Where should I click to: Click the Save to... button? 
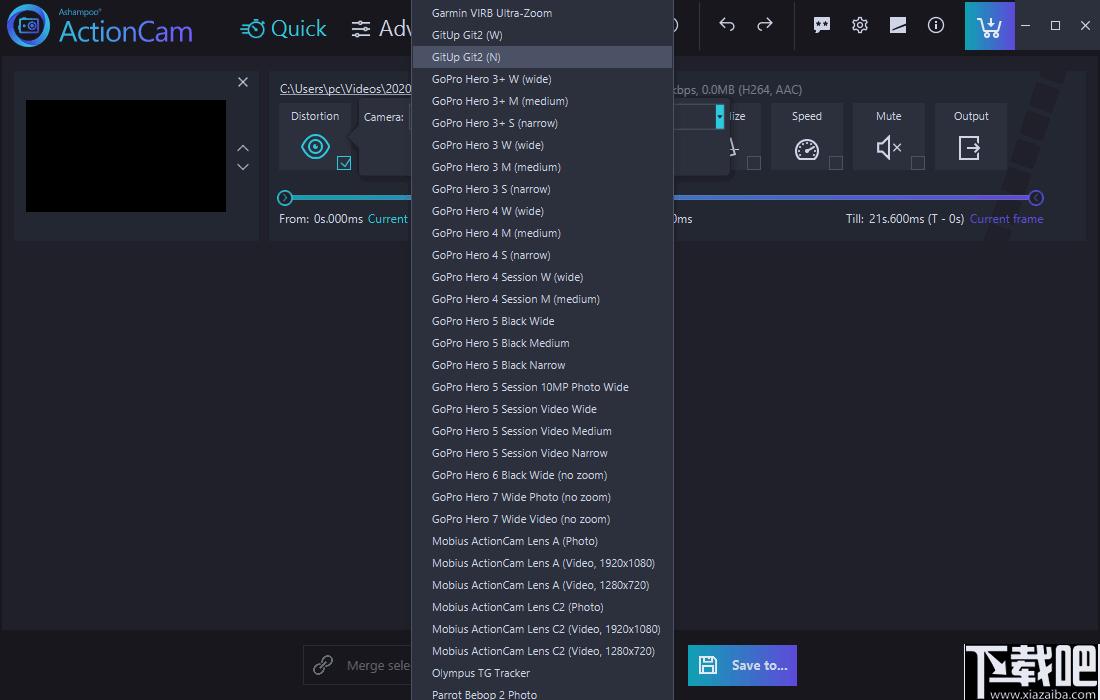click(x=742, y=665)
